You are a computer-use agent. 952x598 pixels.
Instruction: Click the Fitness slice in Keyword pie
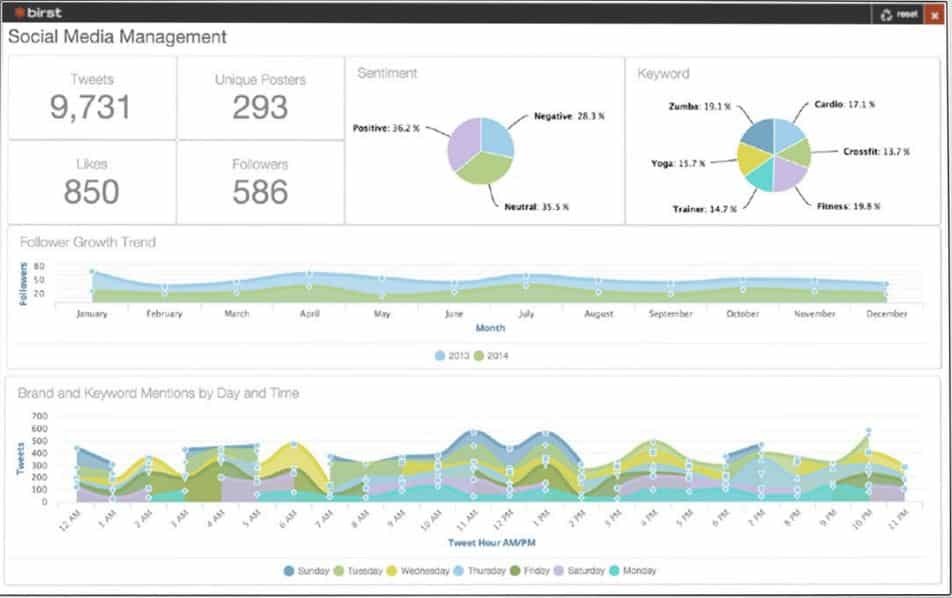click(790, 171)
